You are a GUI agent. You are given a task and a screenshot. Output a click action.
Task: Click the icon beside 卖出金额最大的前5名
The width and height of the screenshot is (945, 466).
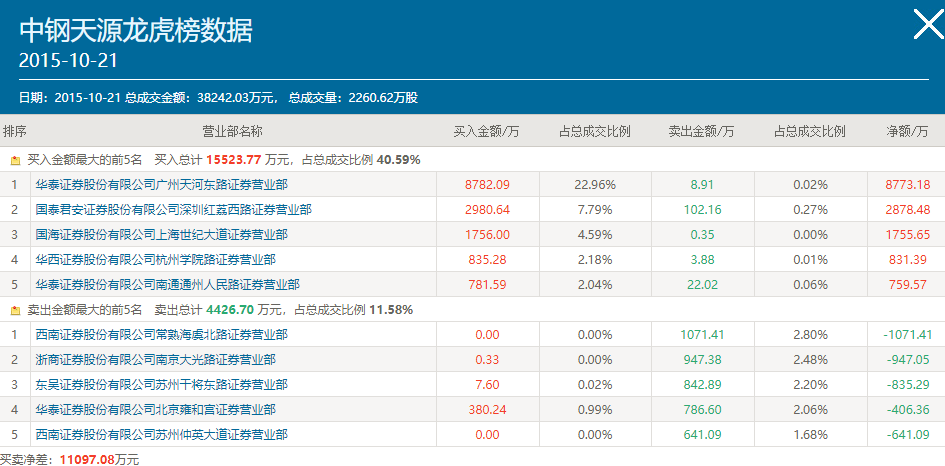pyautogui.click(x=14, y=310)
